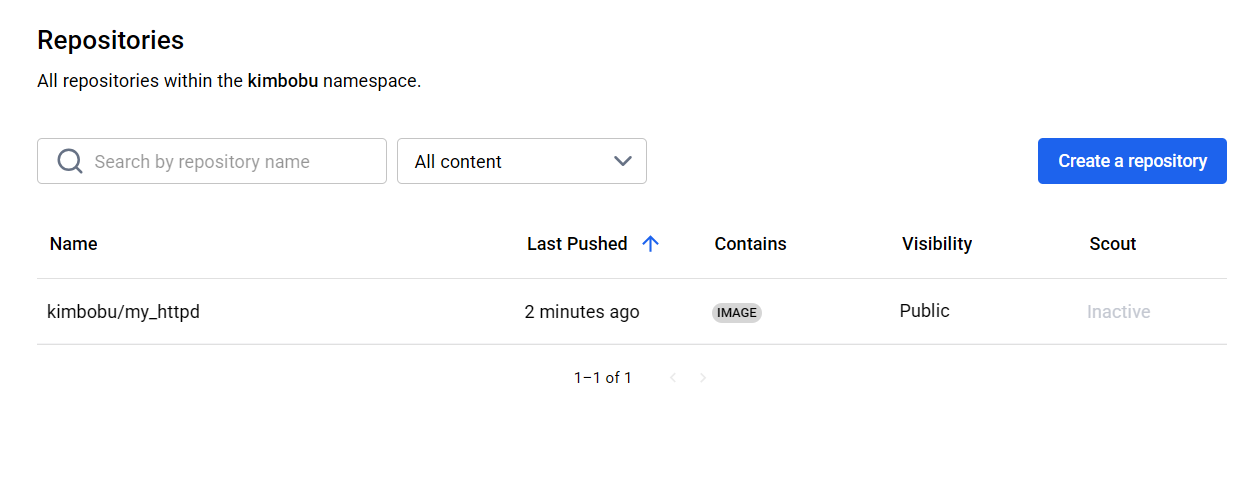Click the Public visibility cell
Image resolution: width=1242 pixels, height=503 pixels.
(x=924, y=311)
